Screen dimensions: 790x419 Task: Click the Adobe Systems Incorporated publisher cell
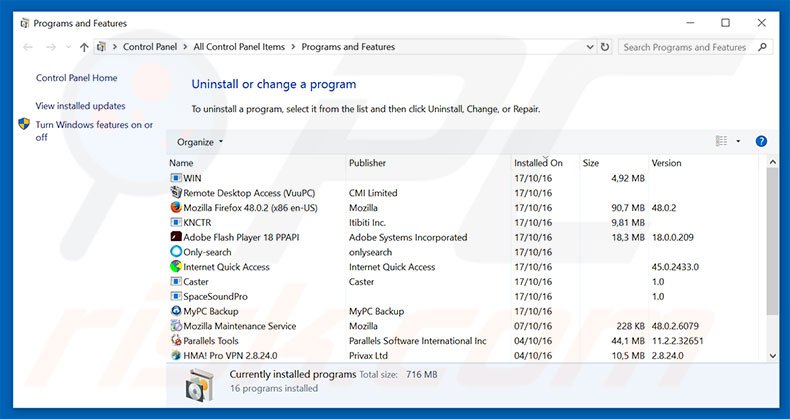click(408, 237)
